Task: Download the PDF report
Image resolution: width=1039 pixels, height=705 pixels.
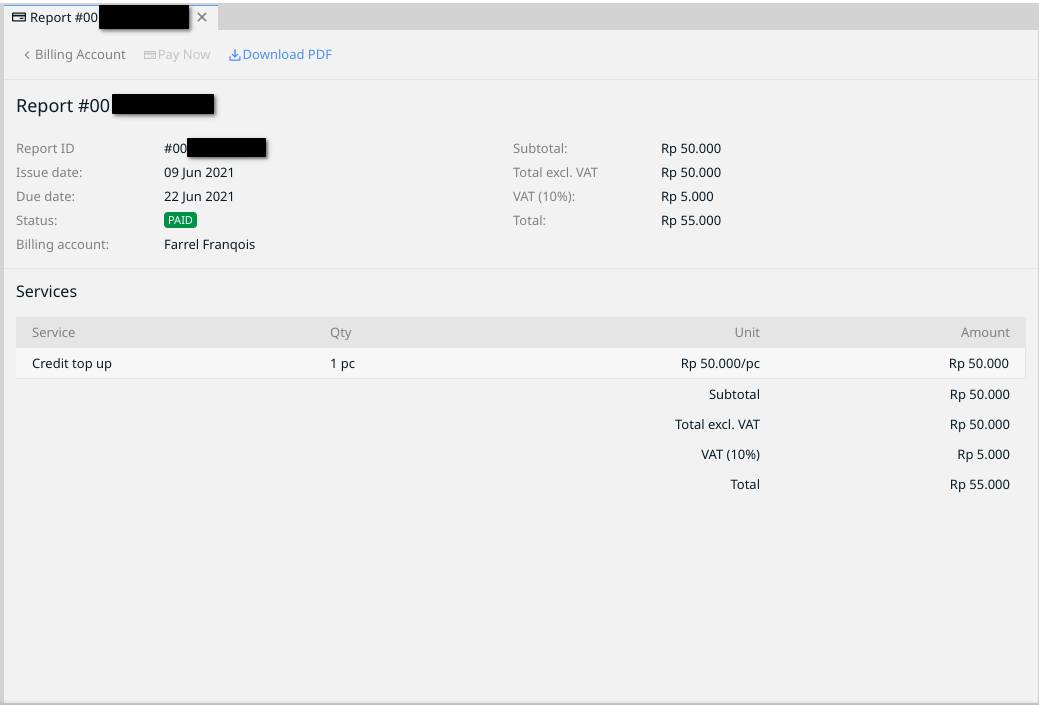Action: point(280,54)
